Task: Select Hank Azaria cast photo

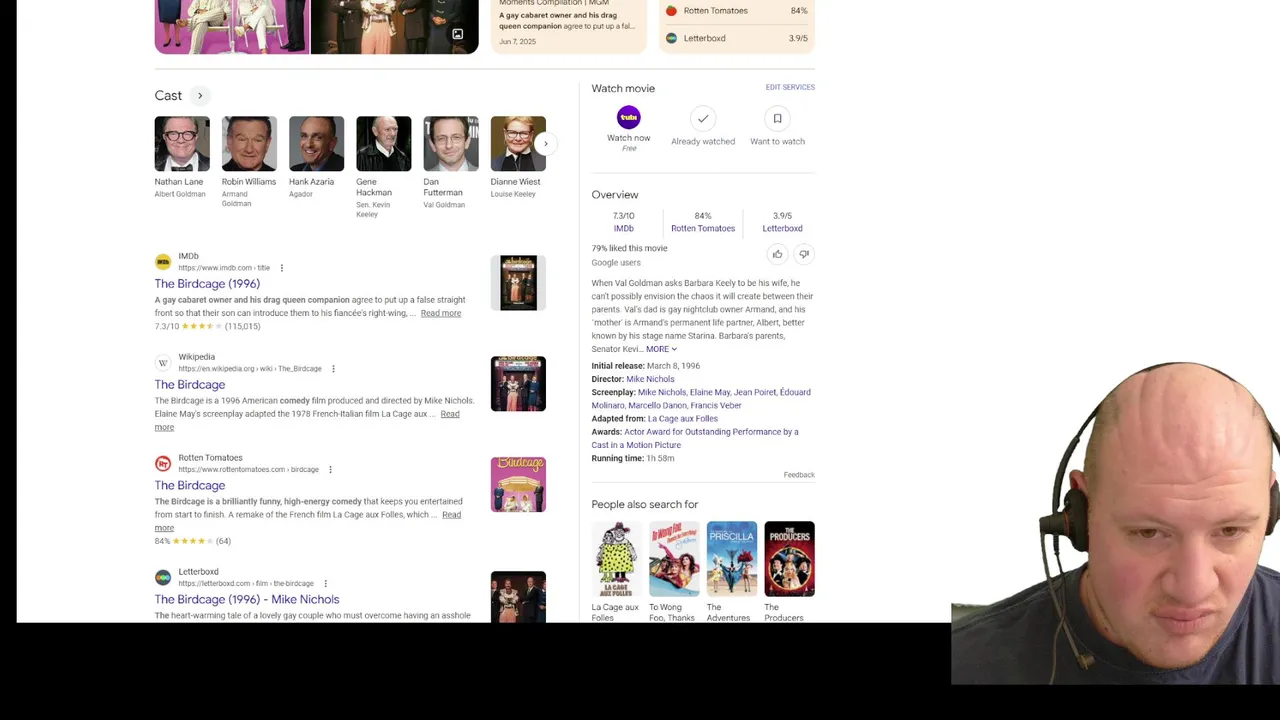Action: tap(316, 144)
